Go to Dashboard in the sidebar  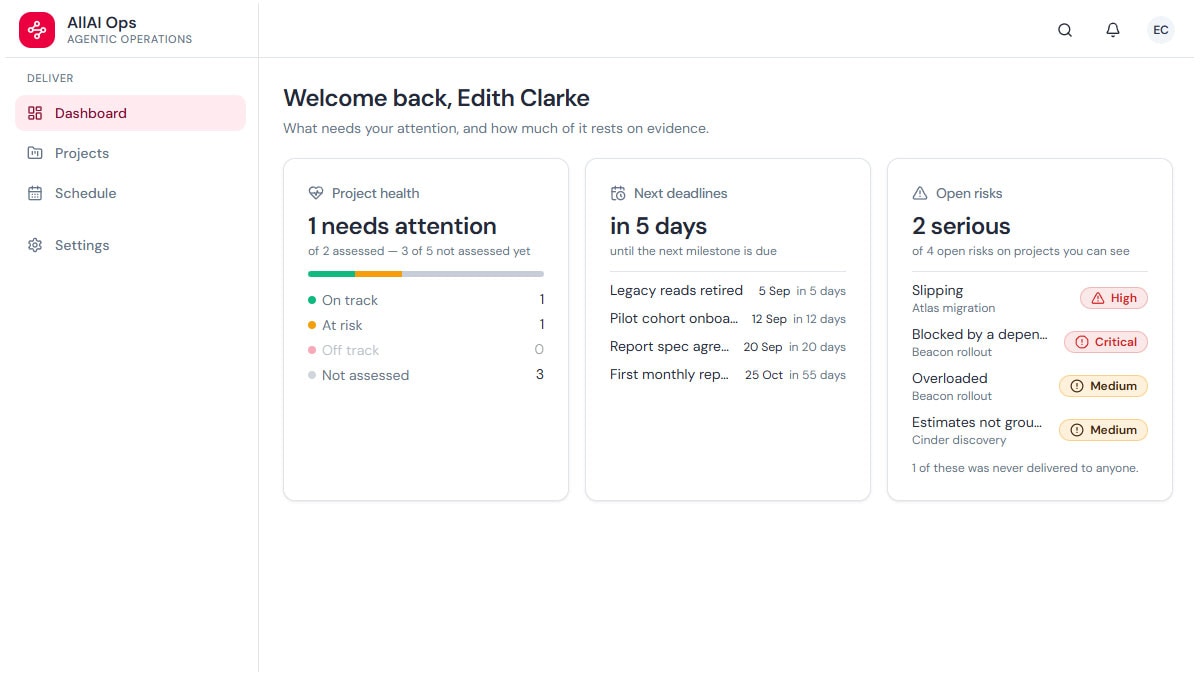point(130,113)
